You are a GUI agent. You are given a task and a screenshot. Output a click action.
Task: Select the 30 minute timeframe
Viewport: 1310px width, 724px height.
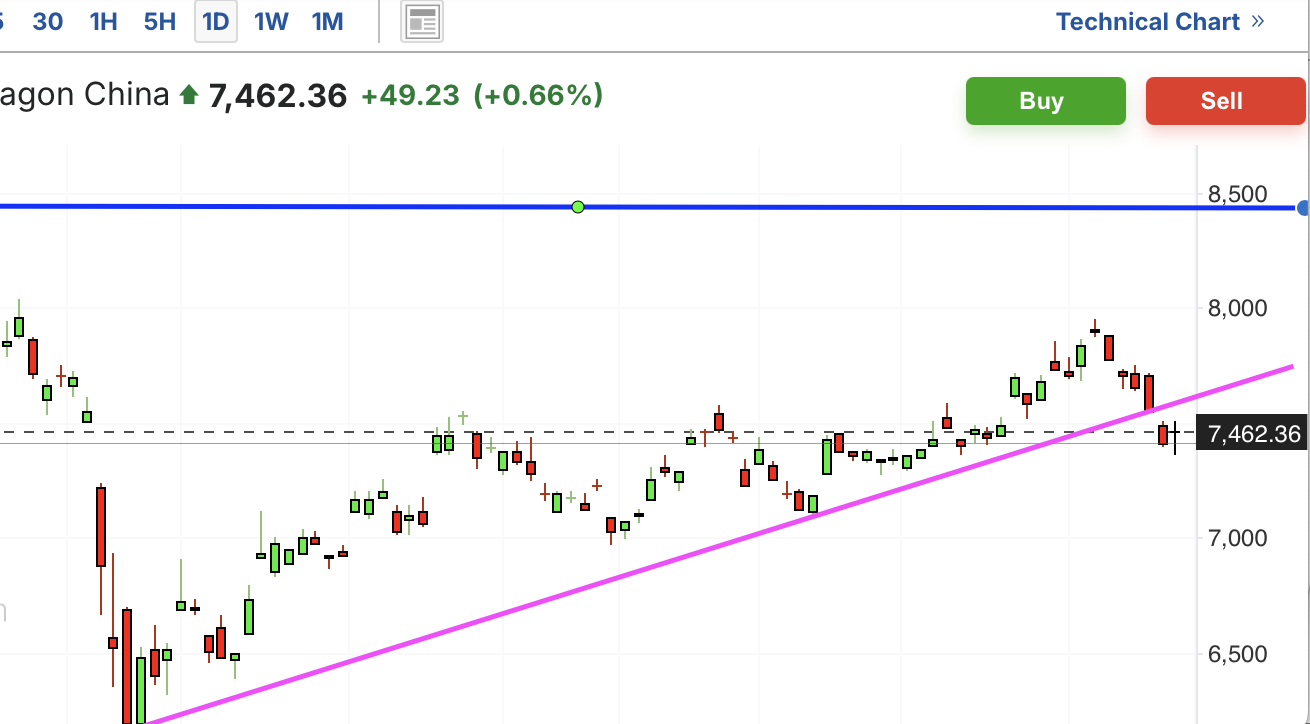click(x=48, y=21)
